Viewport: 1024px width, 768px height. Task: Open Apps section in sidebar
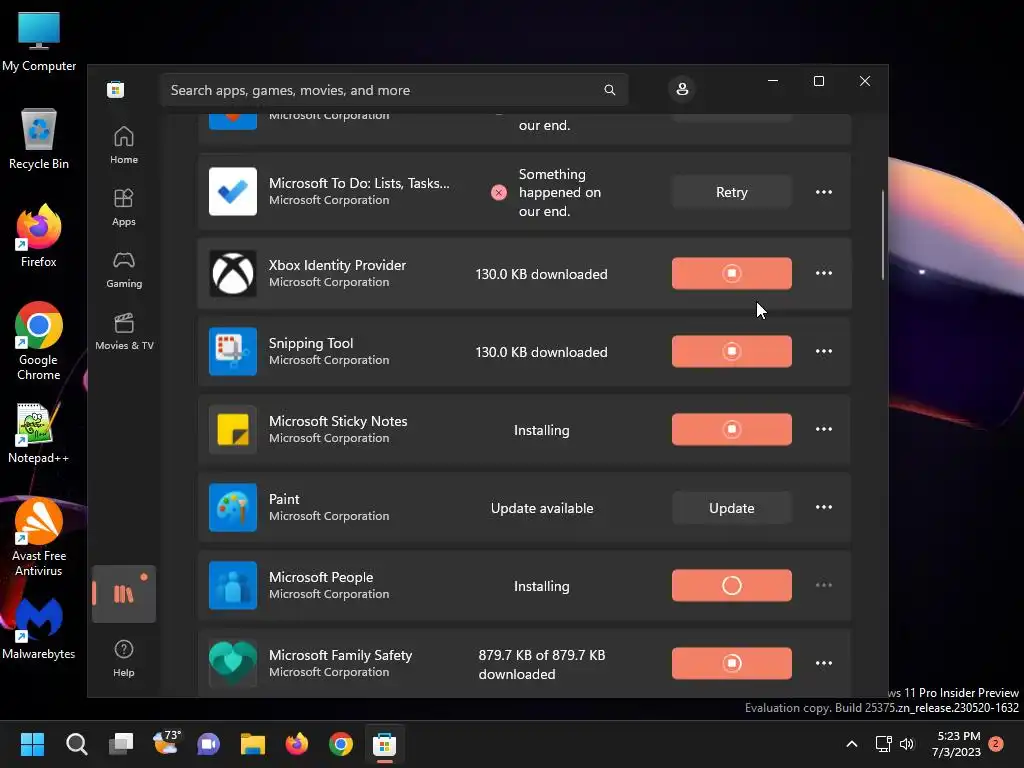click(123, 207)
